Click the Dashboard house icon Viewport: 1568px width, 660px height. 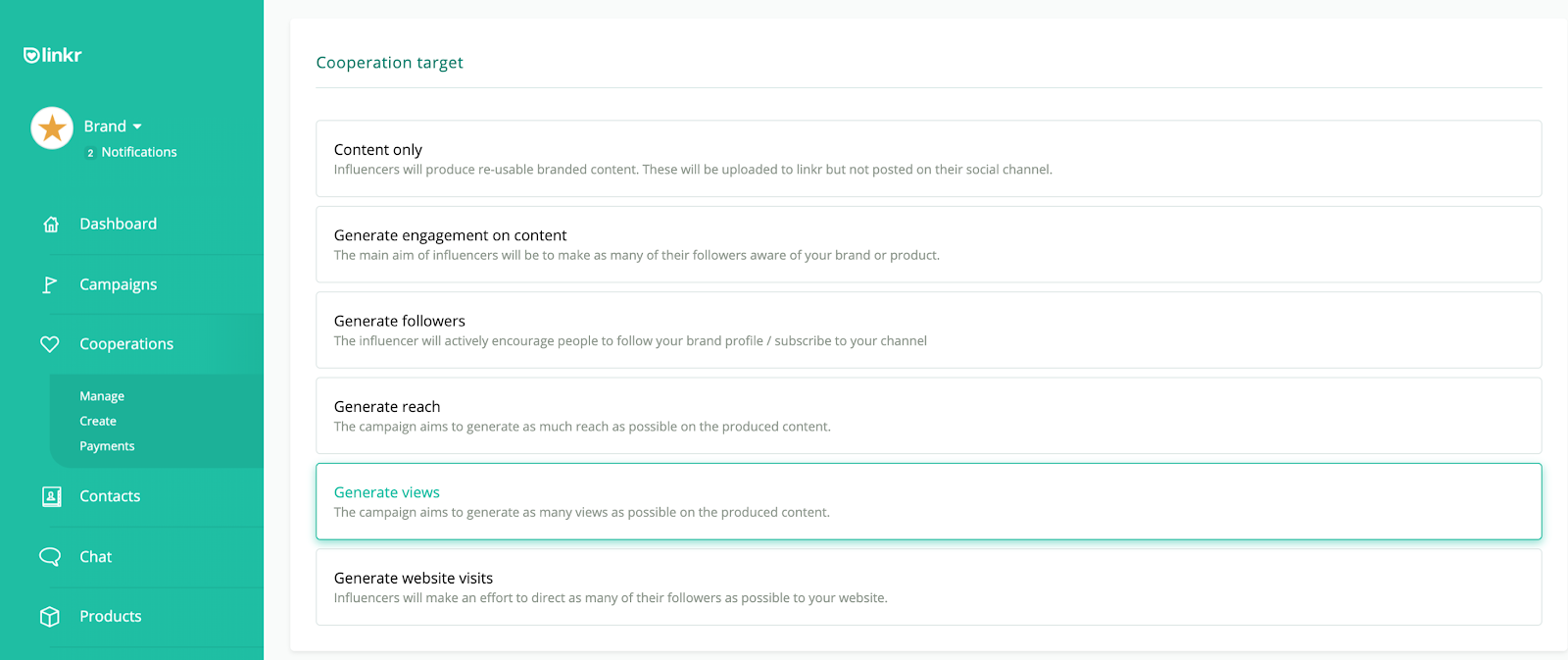point(51,225)
